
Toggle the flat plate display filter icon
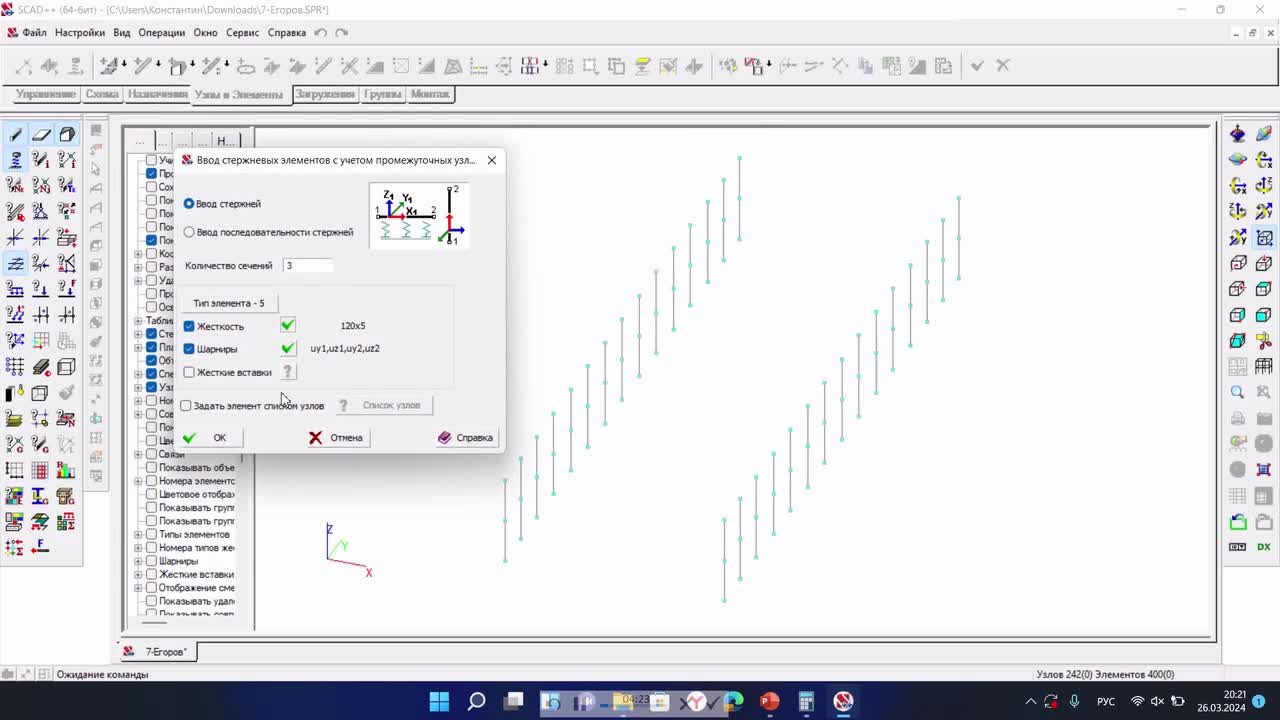(41, 134)
